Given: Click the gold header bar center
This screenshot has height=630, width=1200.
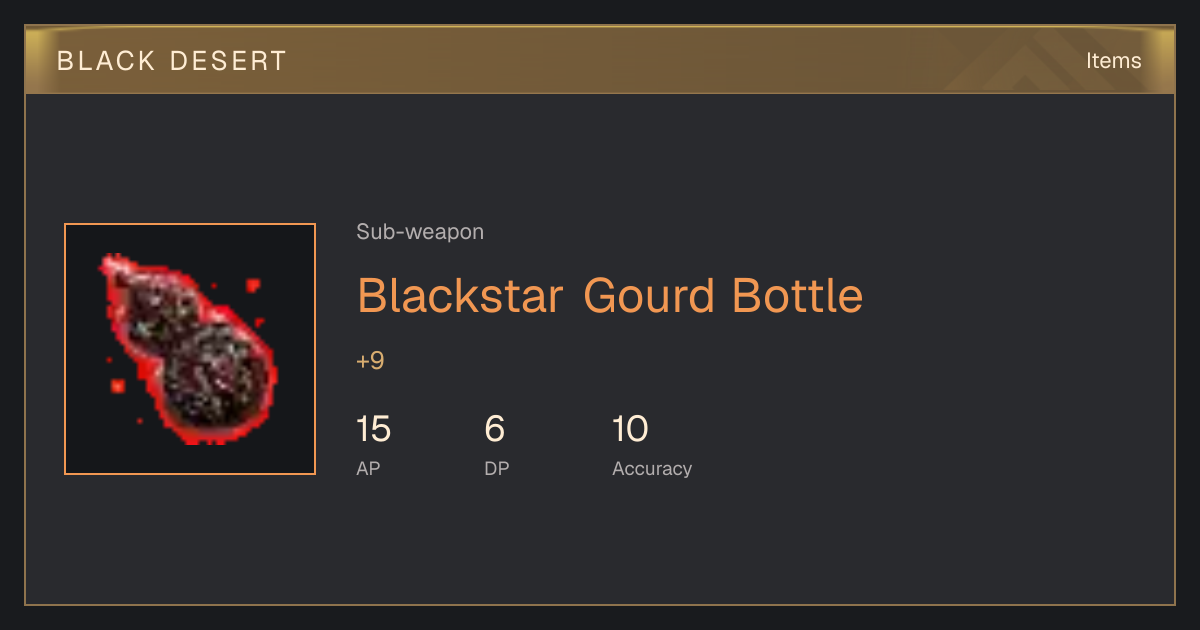Looking at the screenshot, I should (x=600, y=60).
